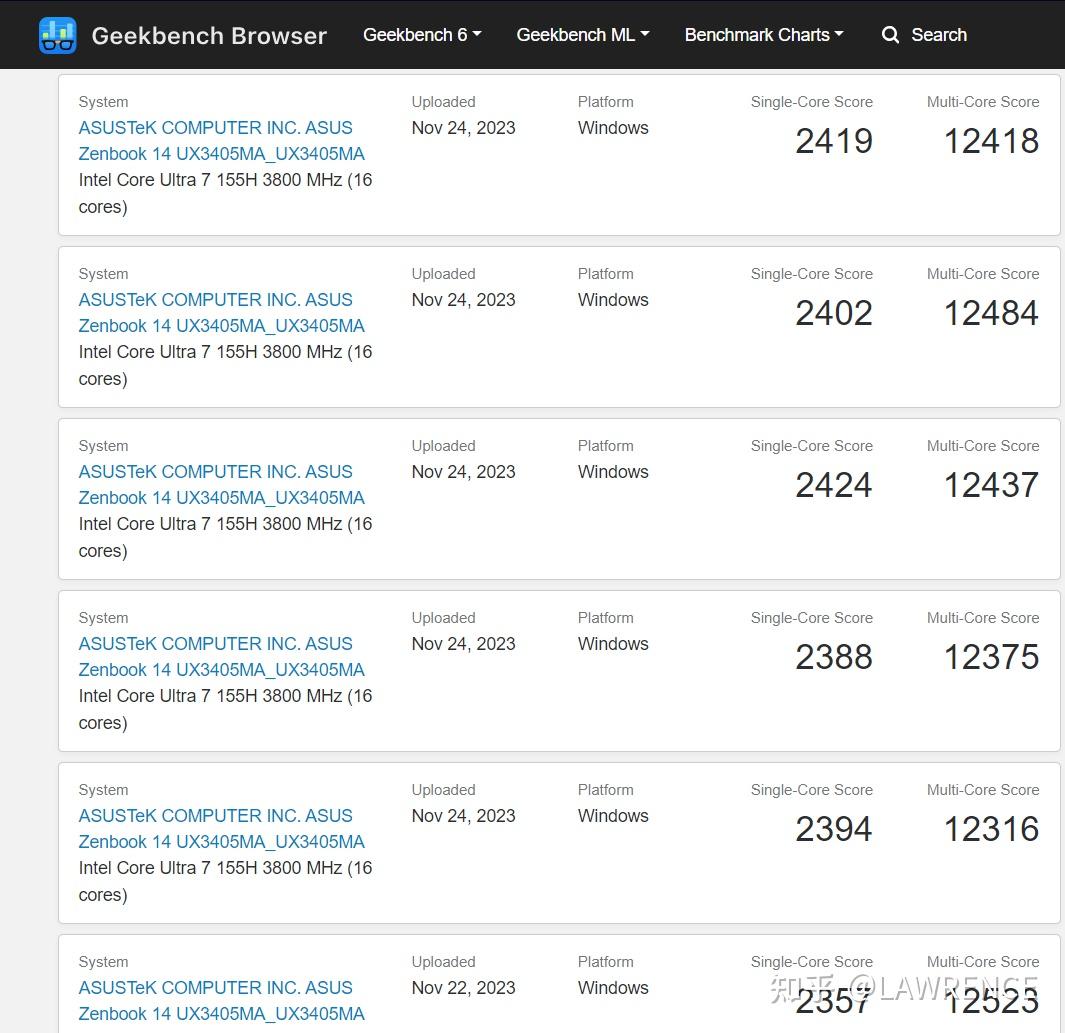
Task: Click the 12437 multi-core score
Action: pos(991,485)
